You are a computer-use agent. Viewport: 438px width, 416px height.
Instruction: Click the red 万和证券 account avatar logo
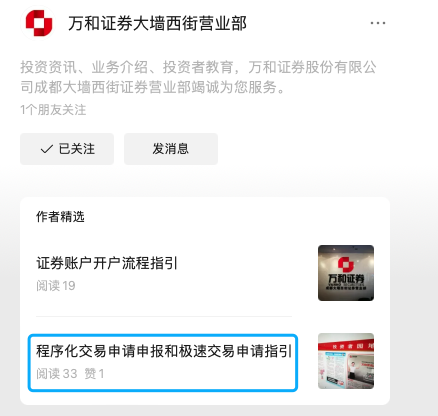point(39,23)
